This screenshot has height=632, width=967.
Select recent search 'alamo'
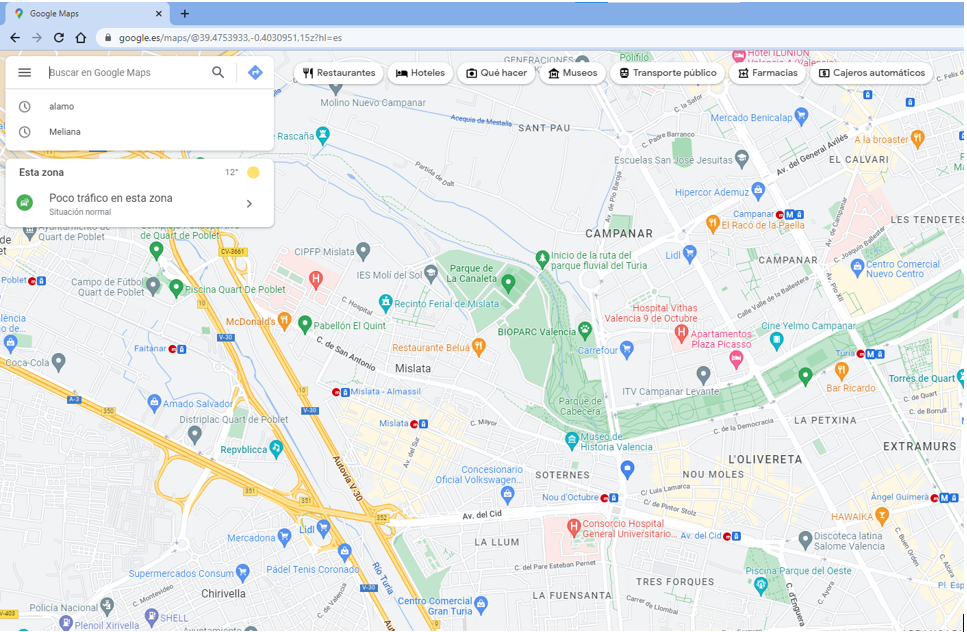tap(62, 107)
